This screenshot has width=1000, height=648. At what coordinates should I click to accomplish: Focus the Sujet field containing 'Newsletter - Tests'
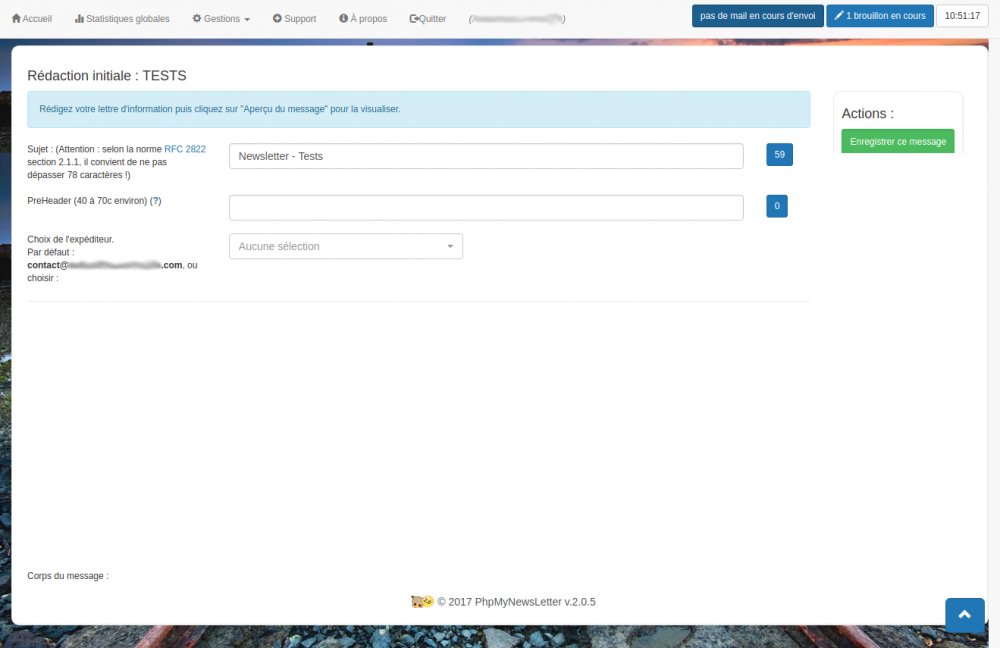pyautogui.click(x=486, y=156)
